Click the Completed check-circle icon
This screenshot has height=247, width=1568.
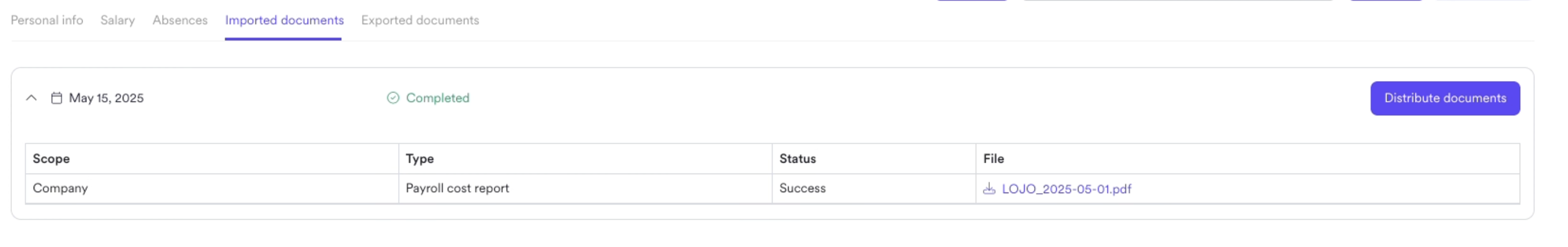pyautogui.click(x=393, y=98)
